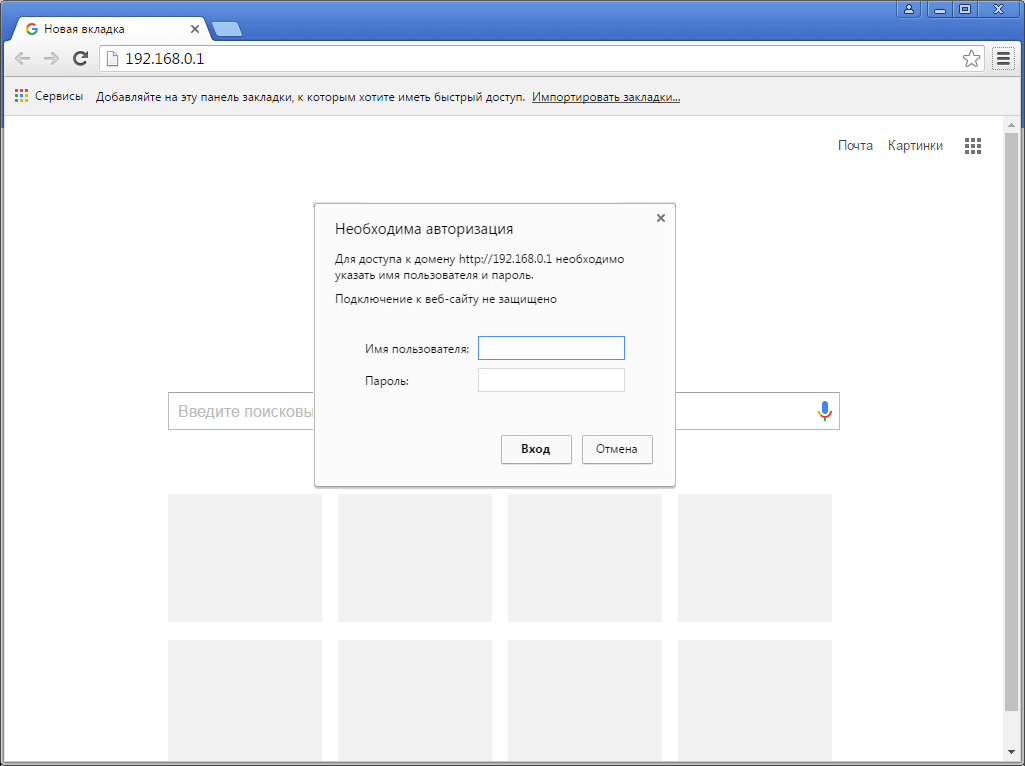Viewport: 1025px width, 766px height.
Task: Open Сервисы apps shortcut
Action: [49, 97]
